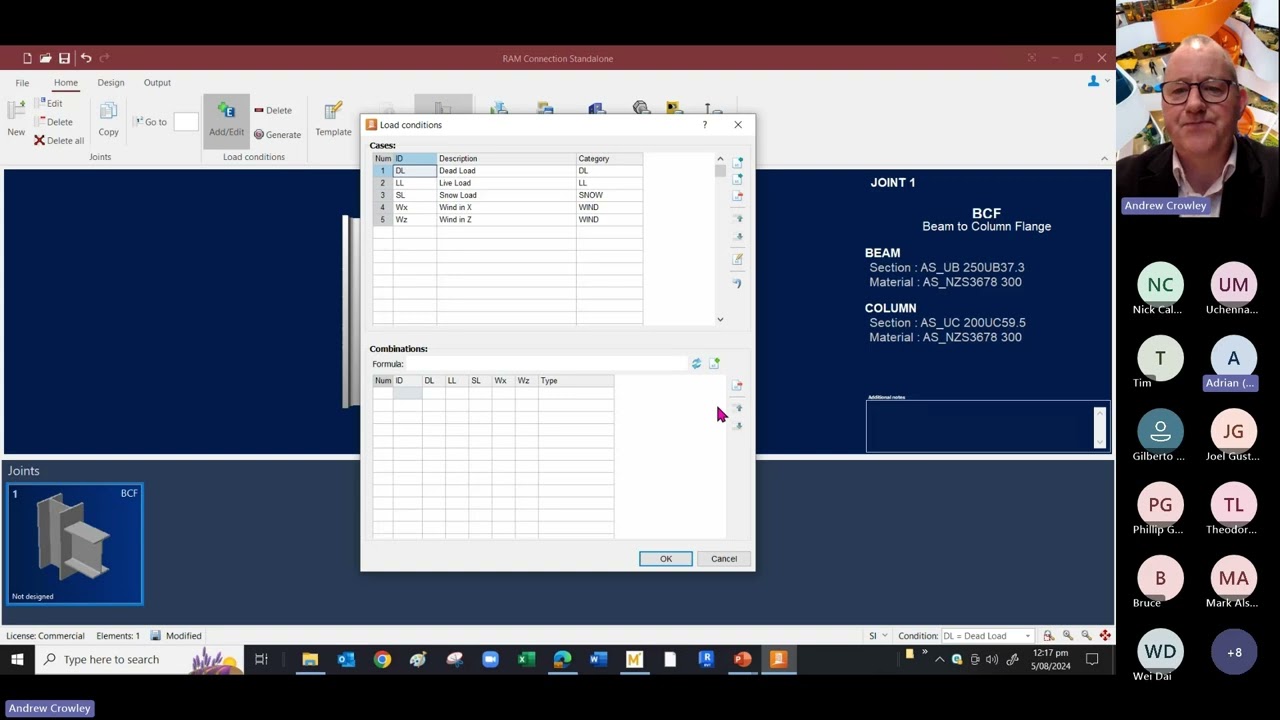Click the New joint button
Screen dimensions: 1280x720
16,118
